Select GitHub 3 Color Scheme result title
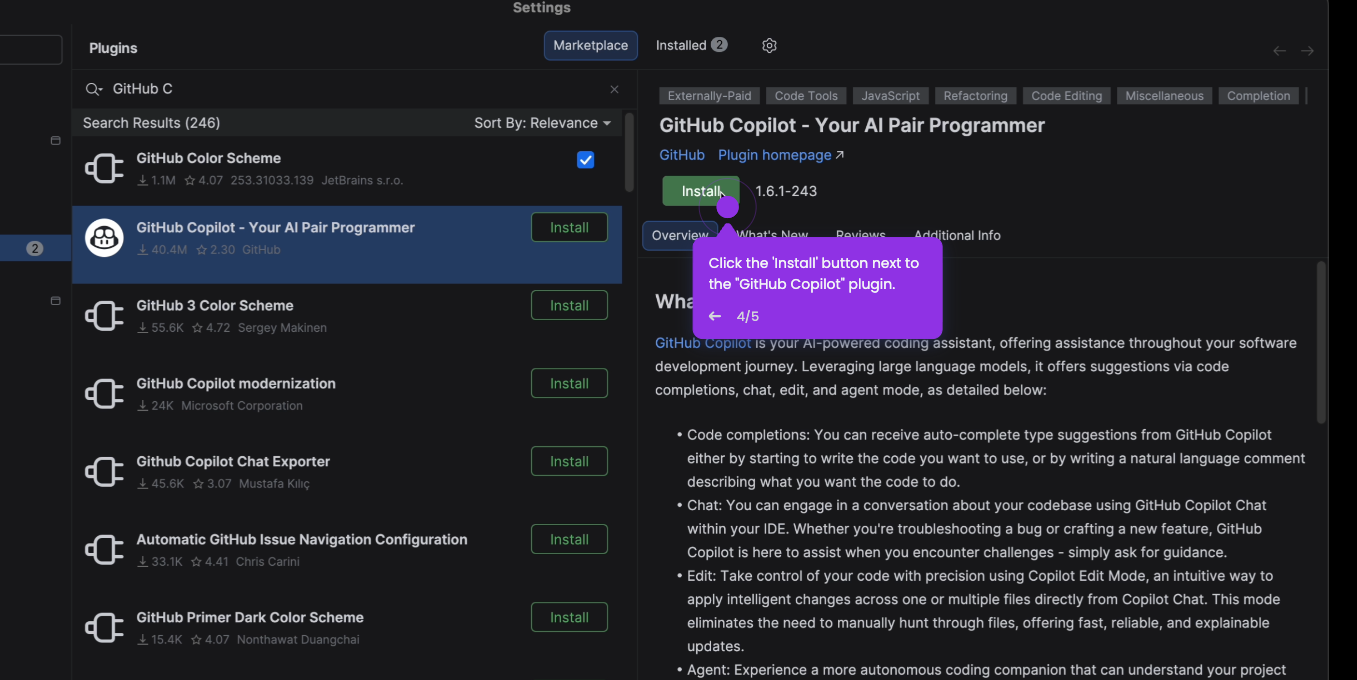The width and height of the screenshot is (1357, 680). pyautogui.click(x=215, y=305)
